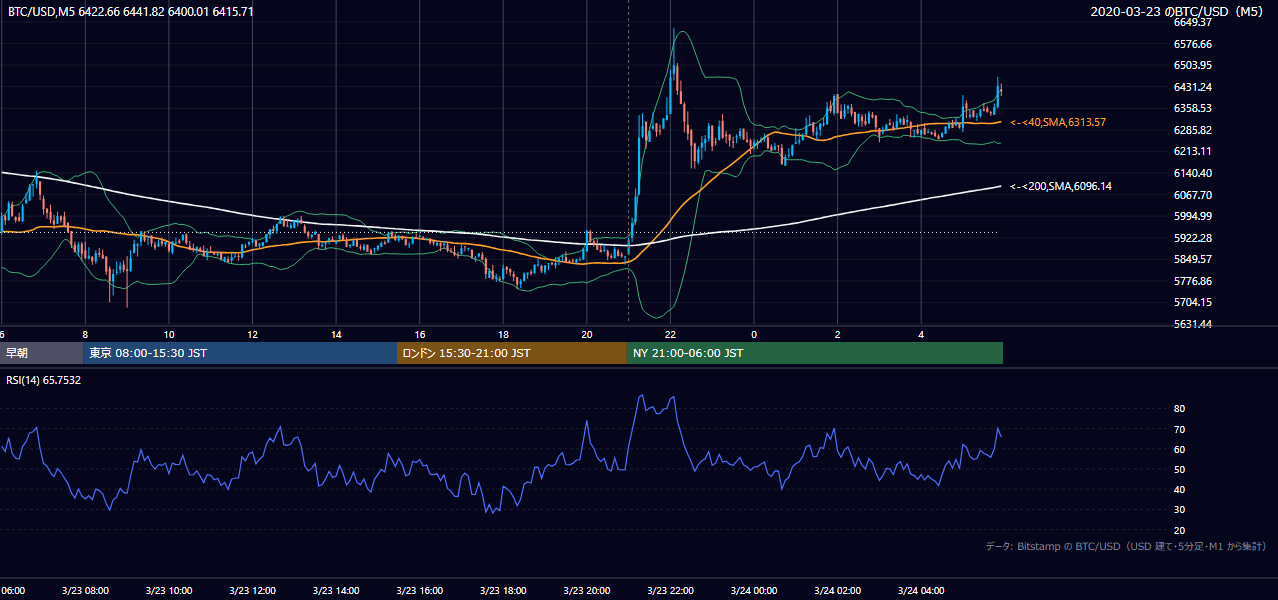Click the RSI scale value 70
1278x600 pixels.
(1180, 429)
